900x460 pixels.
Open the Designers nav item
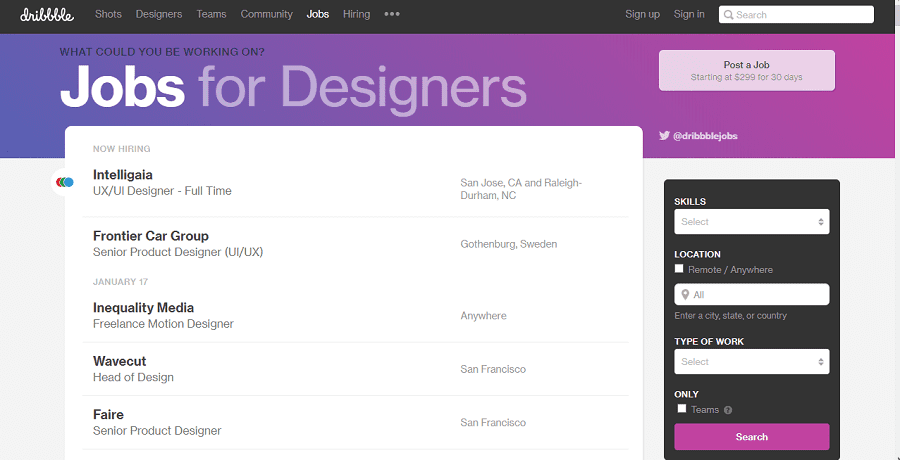tap(159, 14)
